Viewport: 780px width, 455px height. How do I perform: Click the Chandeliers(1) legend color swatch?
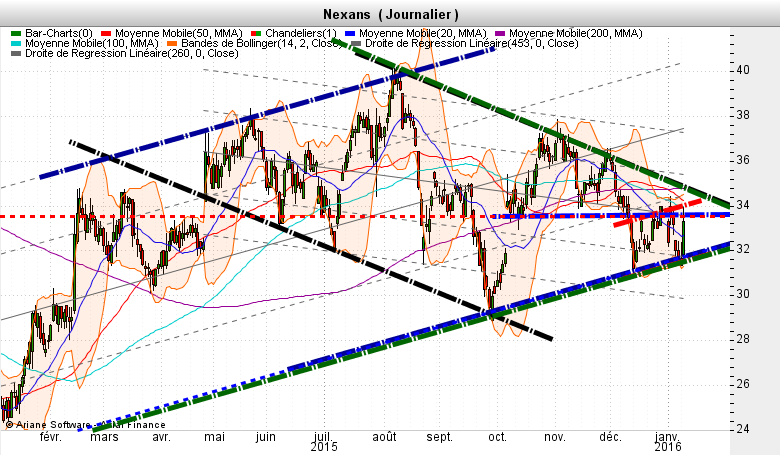(257, 34)
